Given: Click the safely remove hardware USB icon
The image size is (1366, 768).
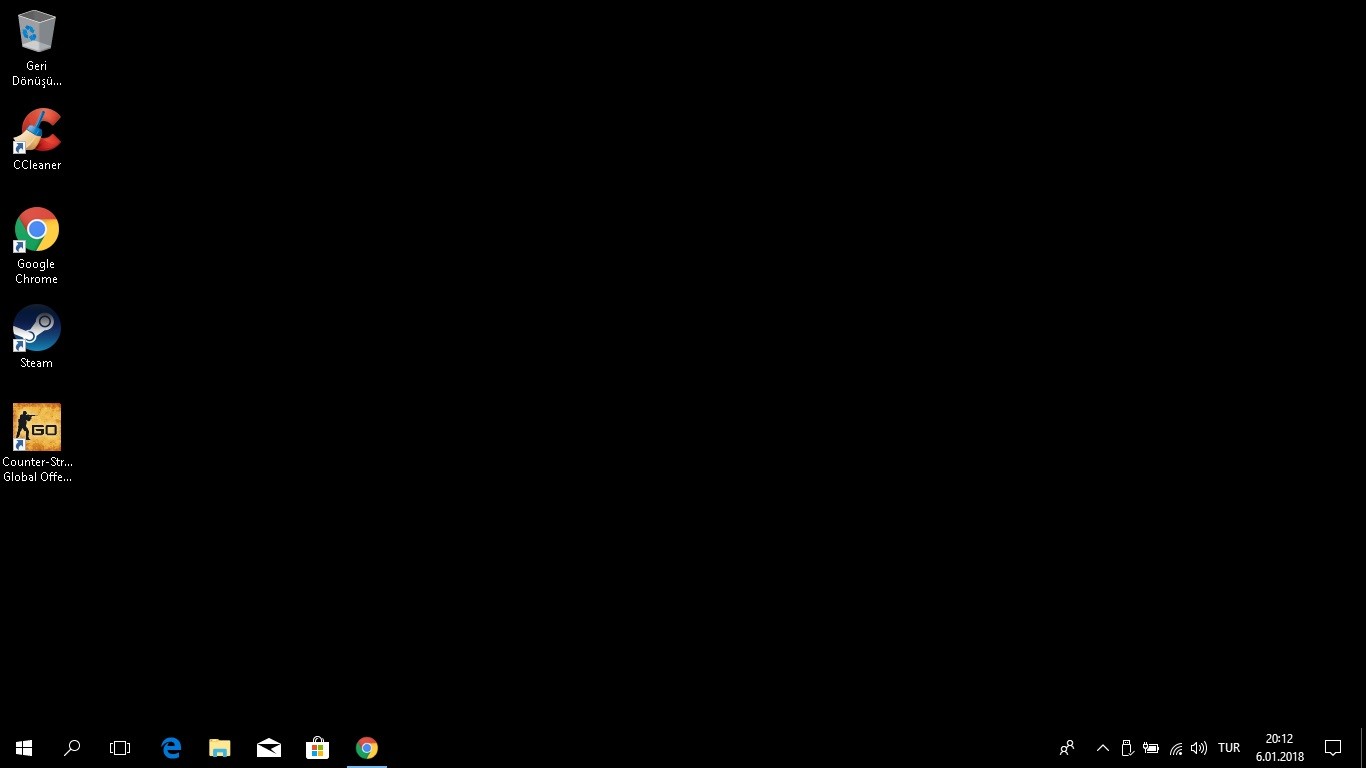Looking at the screenshot, I should 1127,748.
